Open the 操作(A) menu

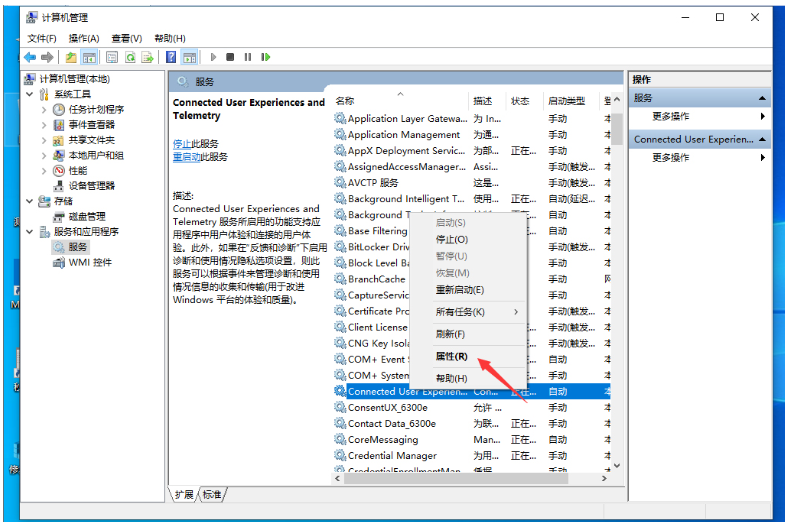click(x=84, y=39)
